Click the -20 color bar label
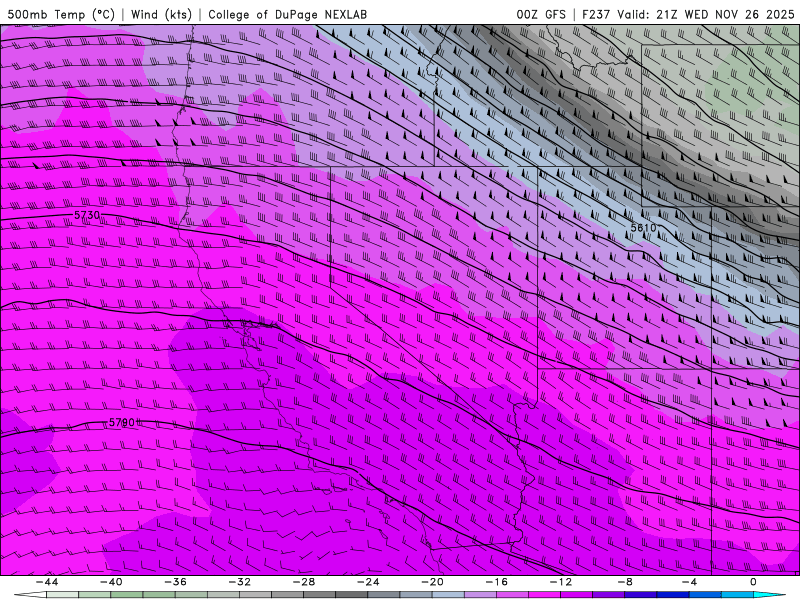 click(x=433, y=582)
